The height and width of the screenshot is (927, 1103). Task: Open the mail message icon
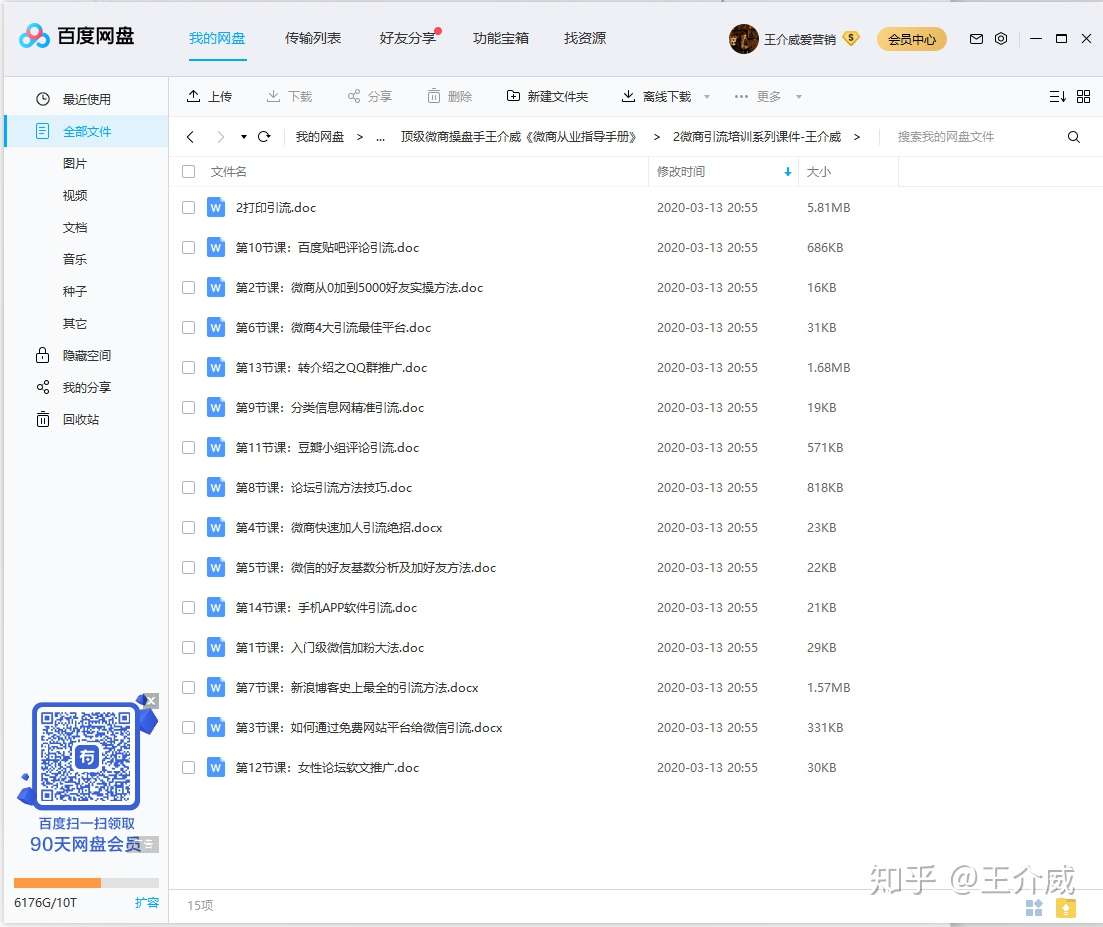pyautogui.click(x=976, y=39)
